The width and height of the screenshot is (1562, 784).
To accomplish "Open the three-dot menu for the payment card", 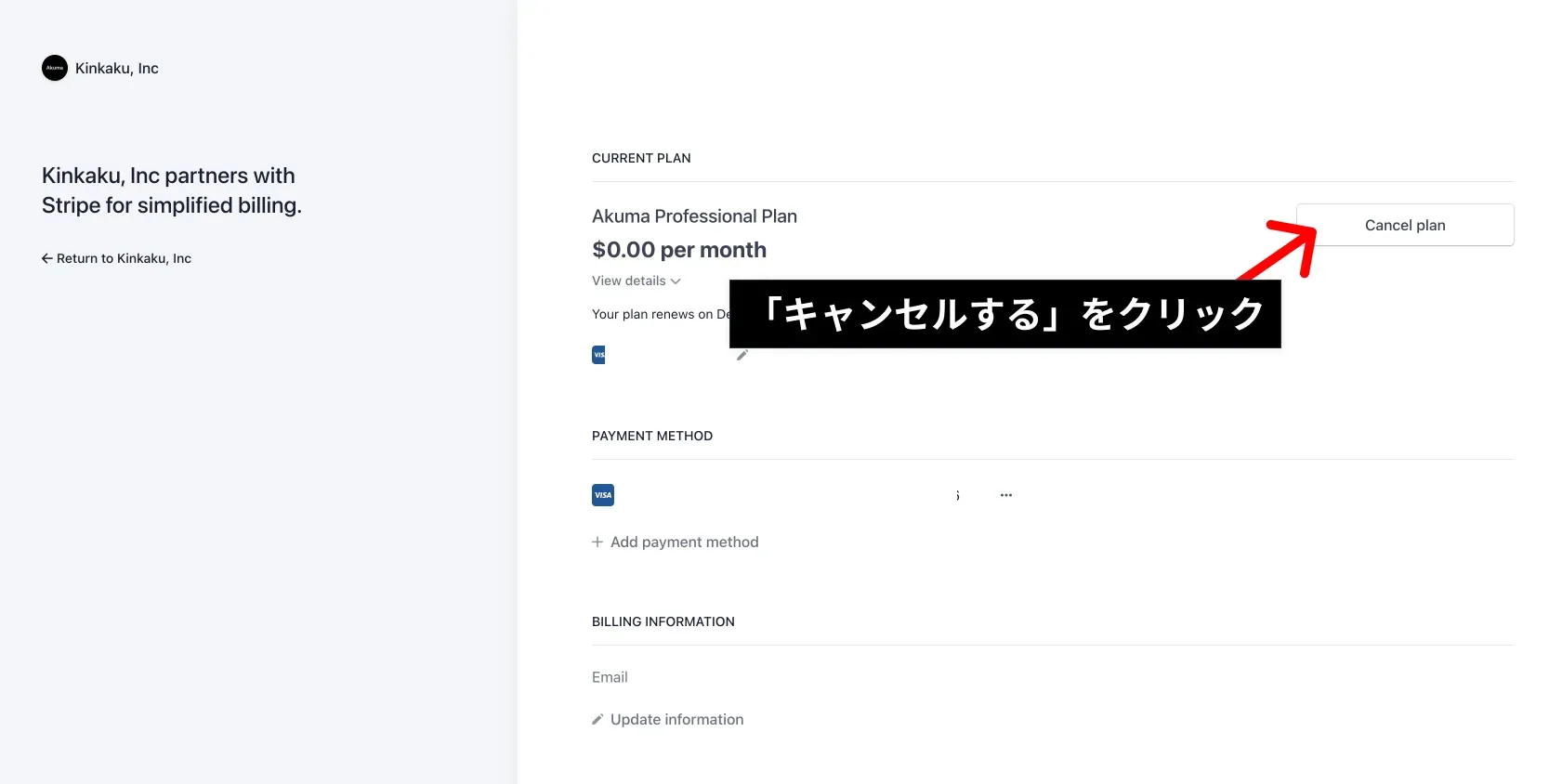I will pyautogui.click(x=1006, y=495).
